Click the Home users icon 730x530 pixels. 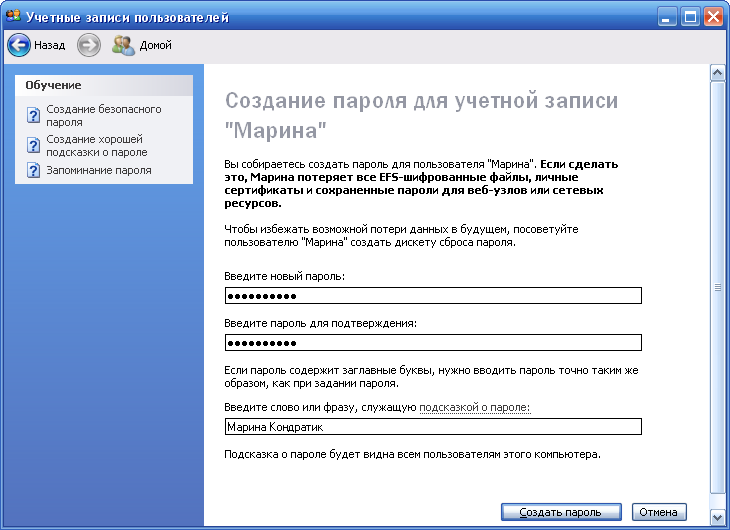(x=123, y=45)
